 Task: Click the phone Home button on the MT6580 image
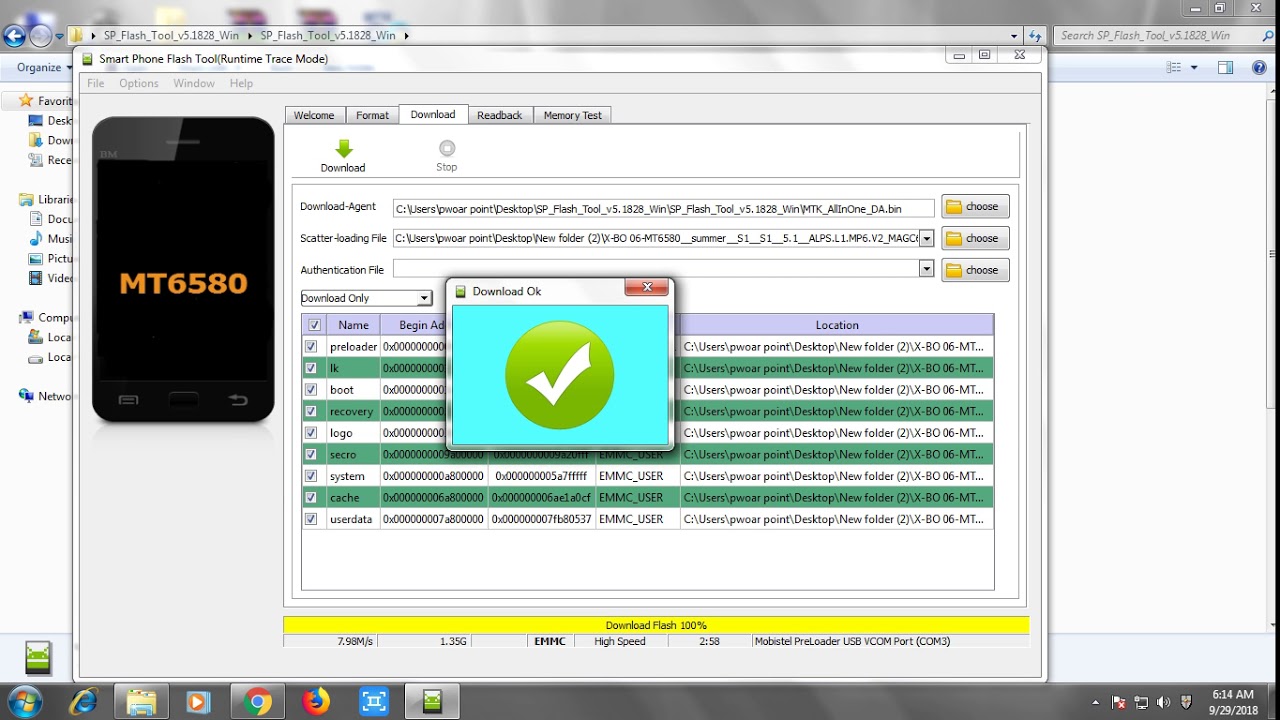pos(183,400)
